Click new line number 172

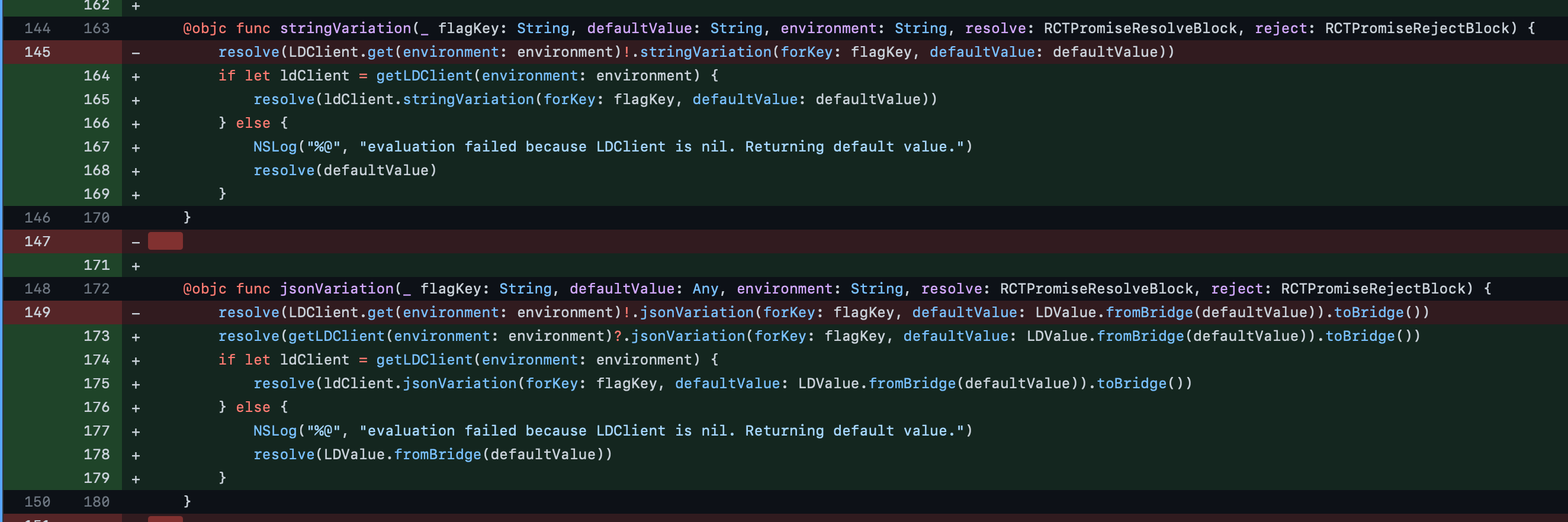[x=96, y=289]
